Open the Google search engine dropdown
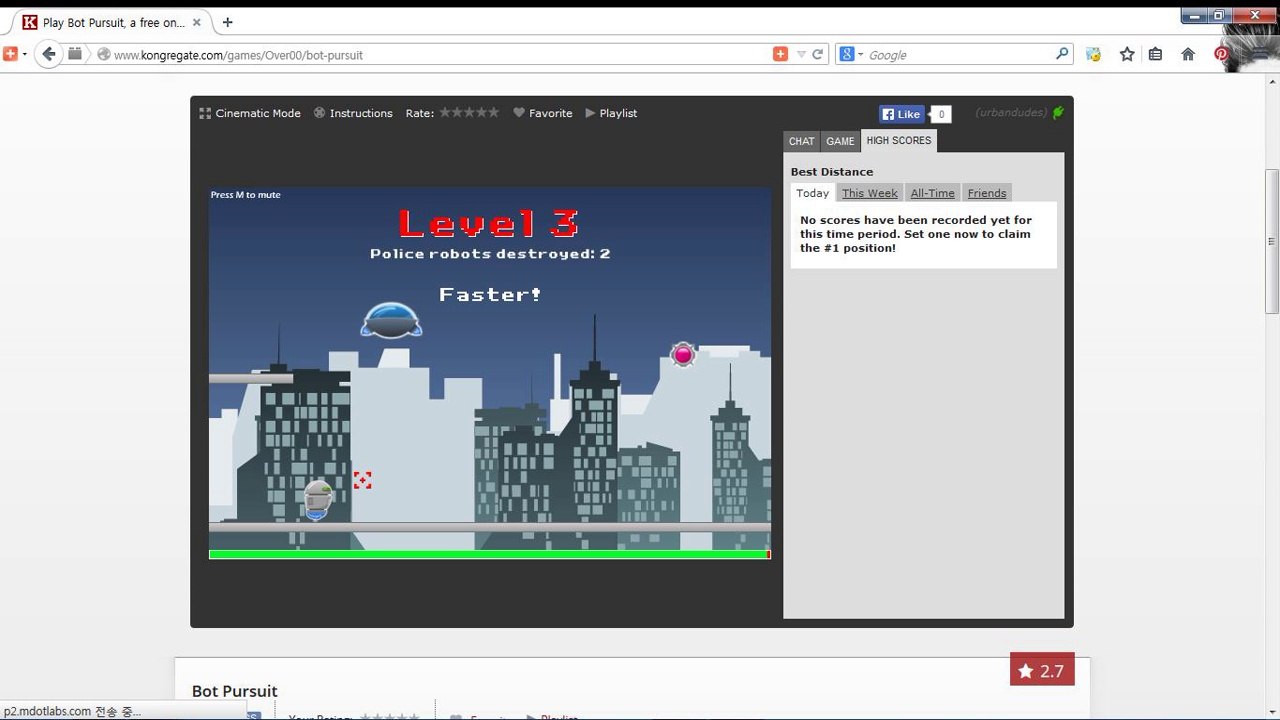This screenshot has width=1280, height=720. point(851,54)
